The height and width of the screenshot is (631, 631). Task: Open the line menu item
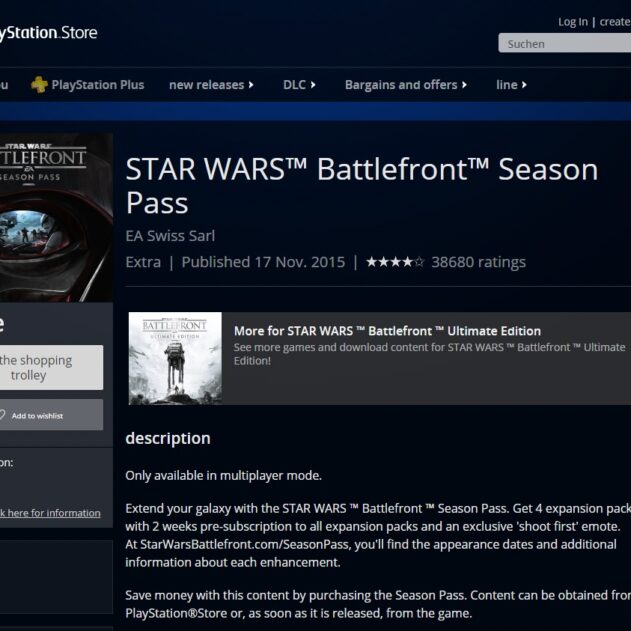511,85
